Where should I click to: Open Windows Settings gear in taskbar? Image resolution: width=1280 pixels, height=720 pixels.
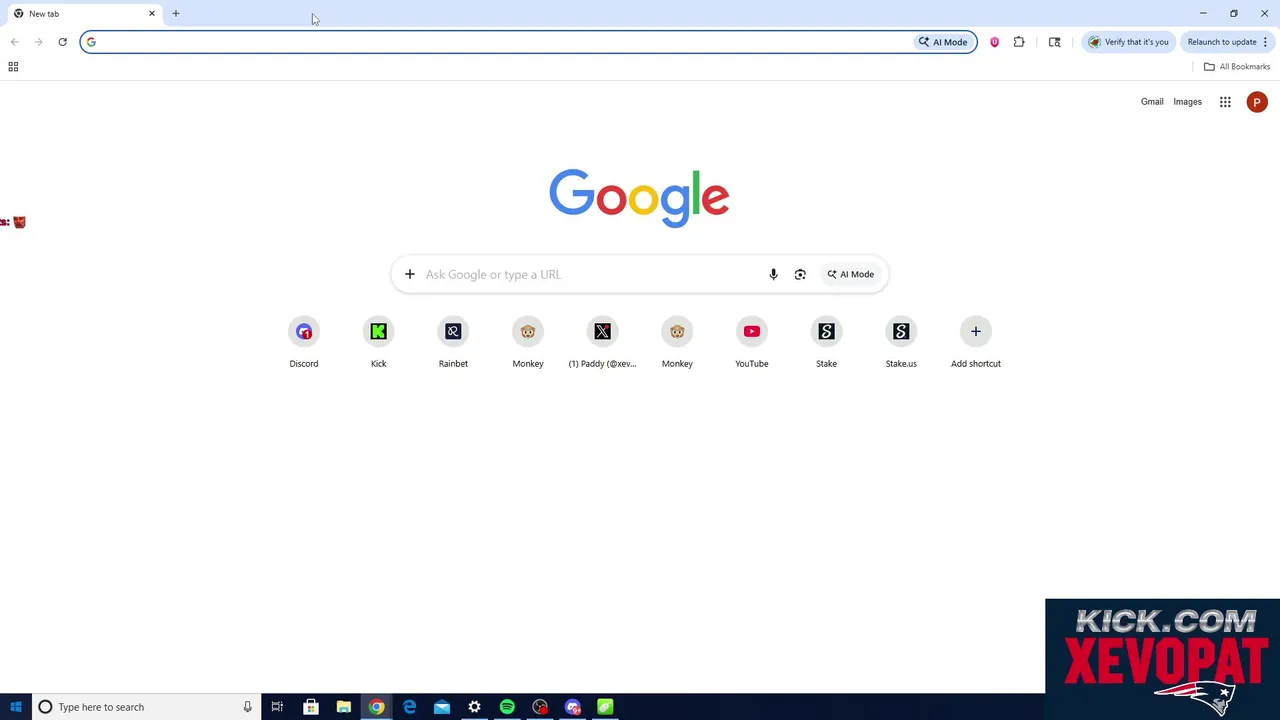click(x=474, y=707)
